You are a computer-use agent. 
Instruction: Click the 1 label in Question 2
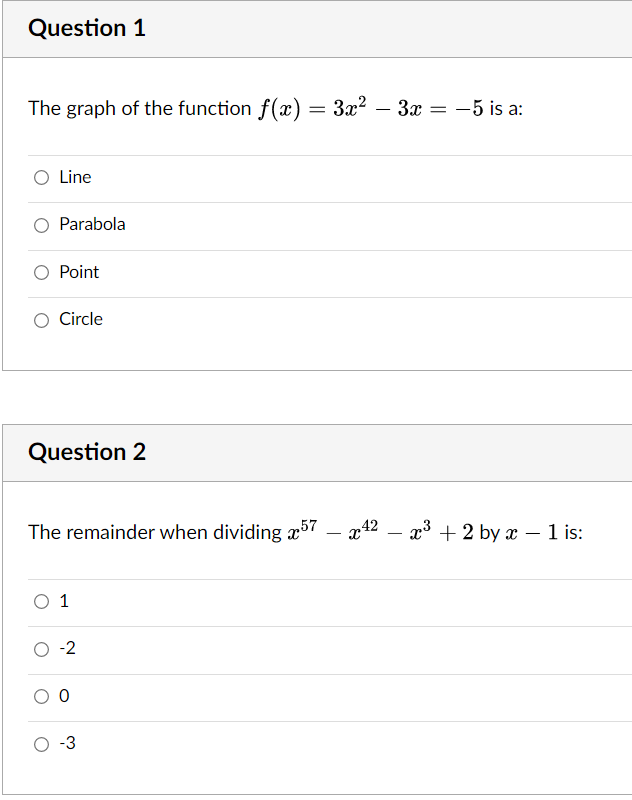pyautogui.click(x=63, y=601)
